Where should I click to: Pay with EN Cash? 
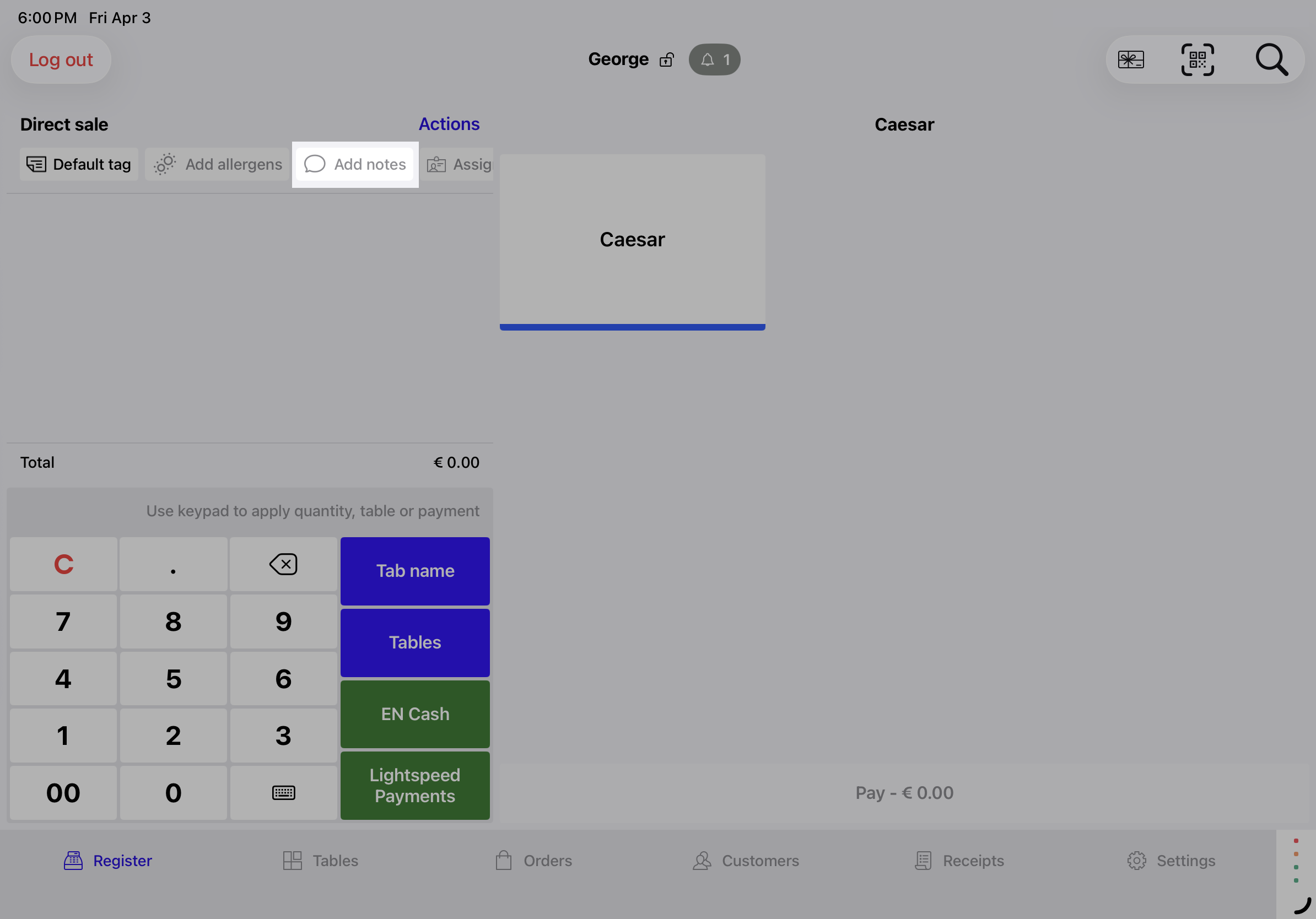coord(414,714)
